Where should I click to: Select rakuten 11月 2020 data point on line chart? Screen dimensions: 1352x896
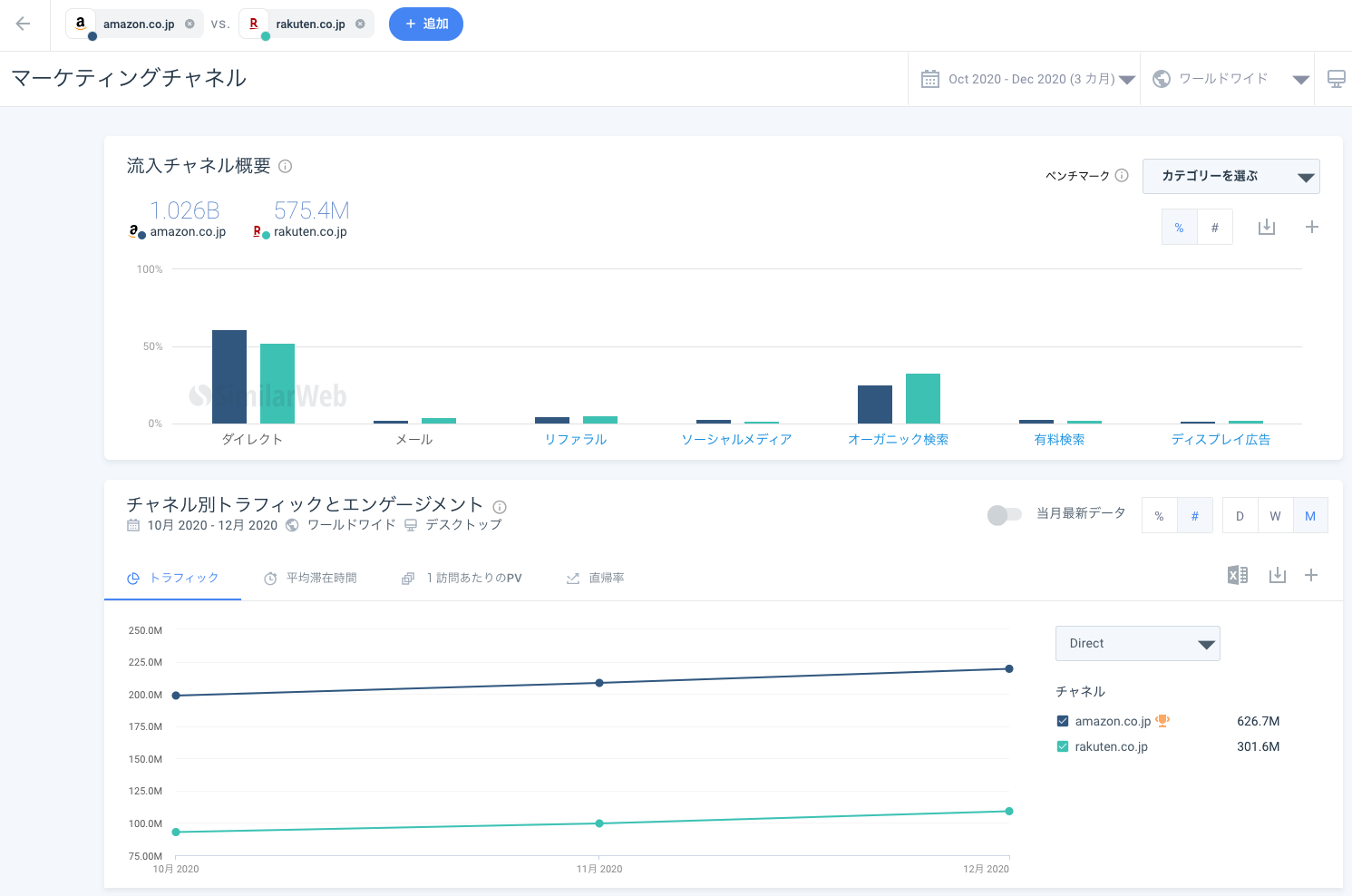[599, 823]
